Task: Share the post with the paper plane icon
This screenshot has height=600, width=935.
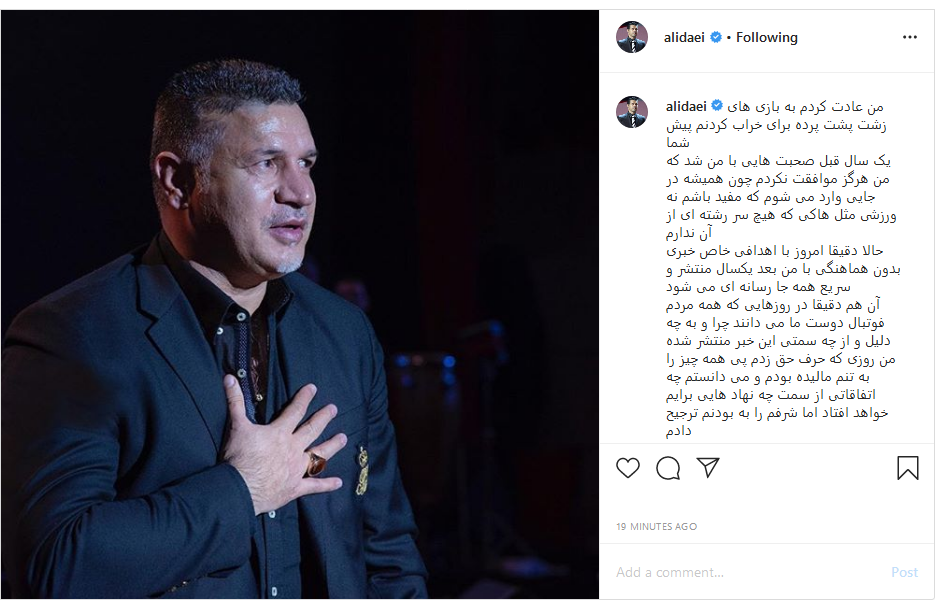Action: [708, 468]
